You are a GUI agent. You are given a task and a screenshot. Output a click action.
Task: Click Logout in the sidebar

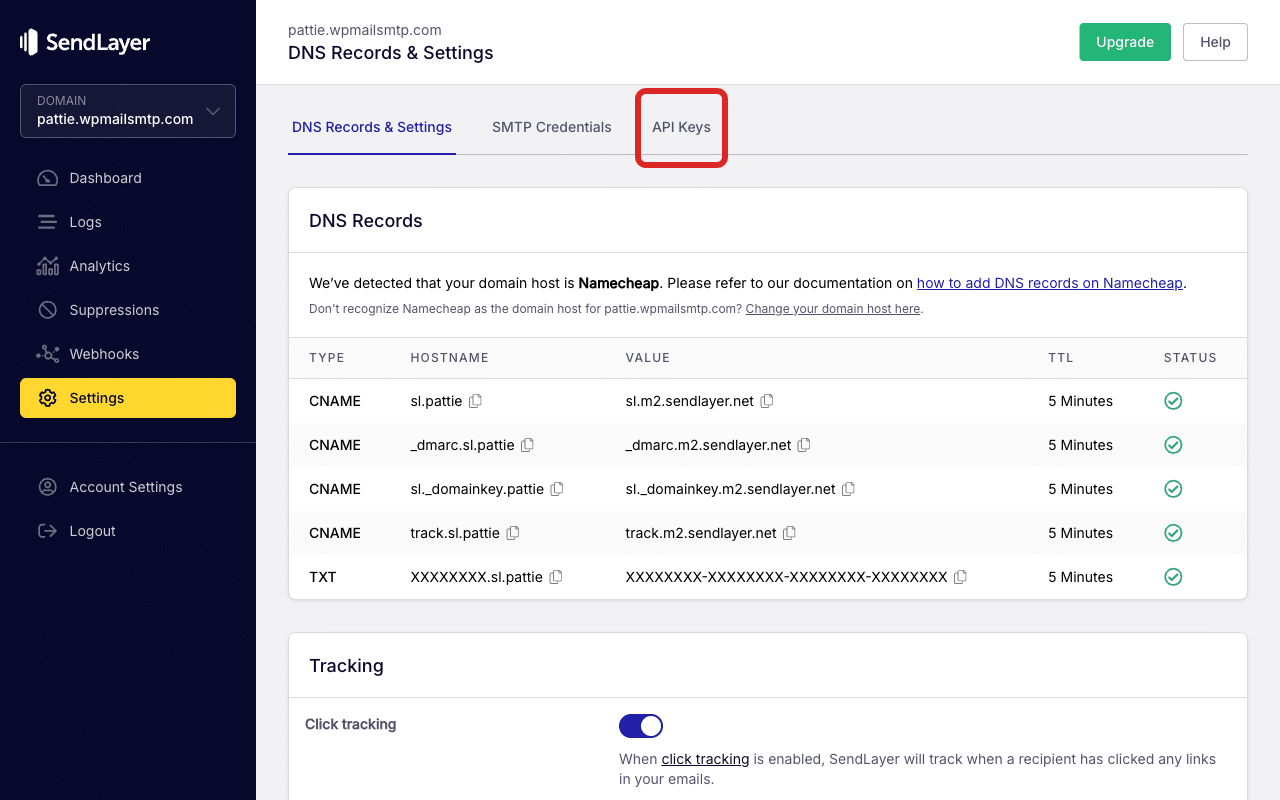point(128,531)
